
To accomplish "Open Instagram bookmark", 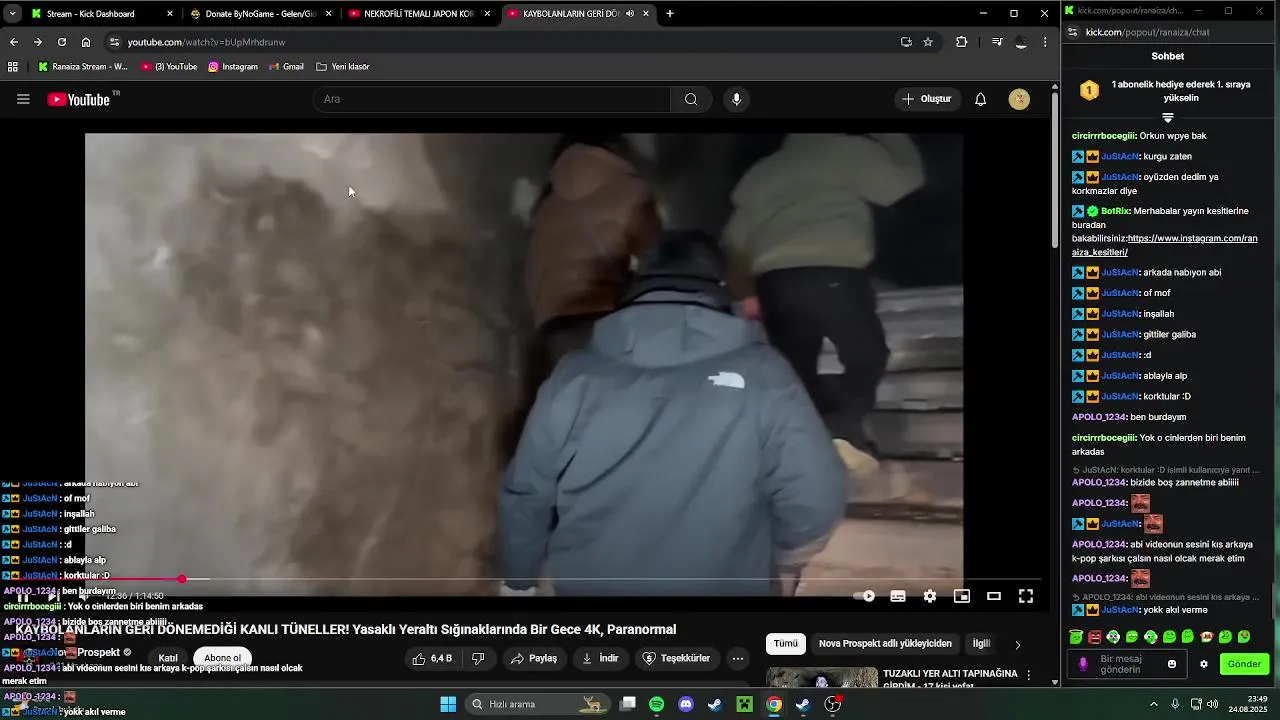I will pyautogui.click(x=233, y=67).
